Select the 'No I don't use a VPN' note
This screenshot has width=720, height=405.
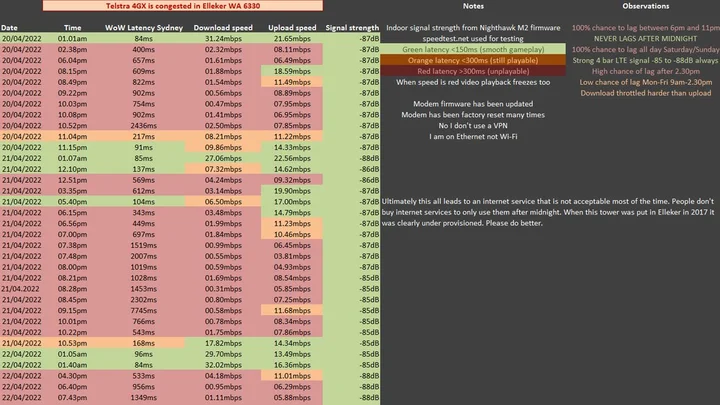pos(473,125)
